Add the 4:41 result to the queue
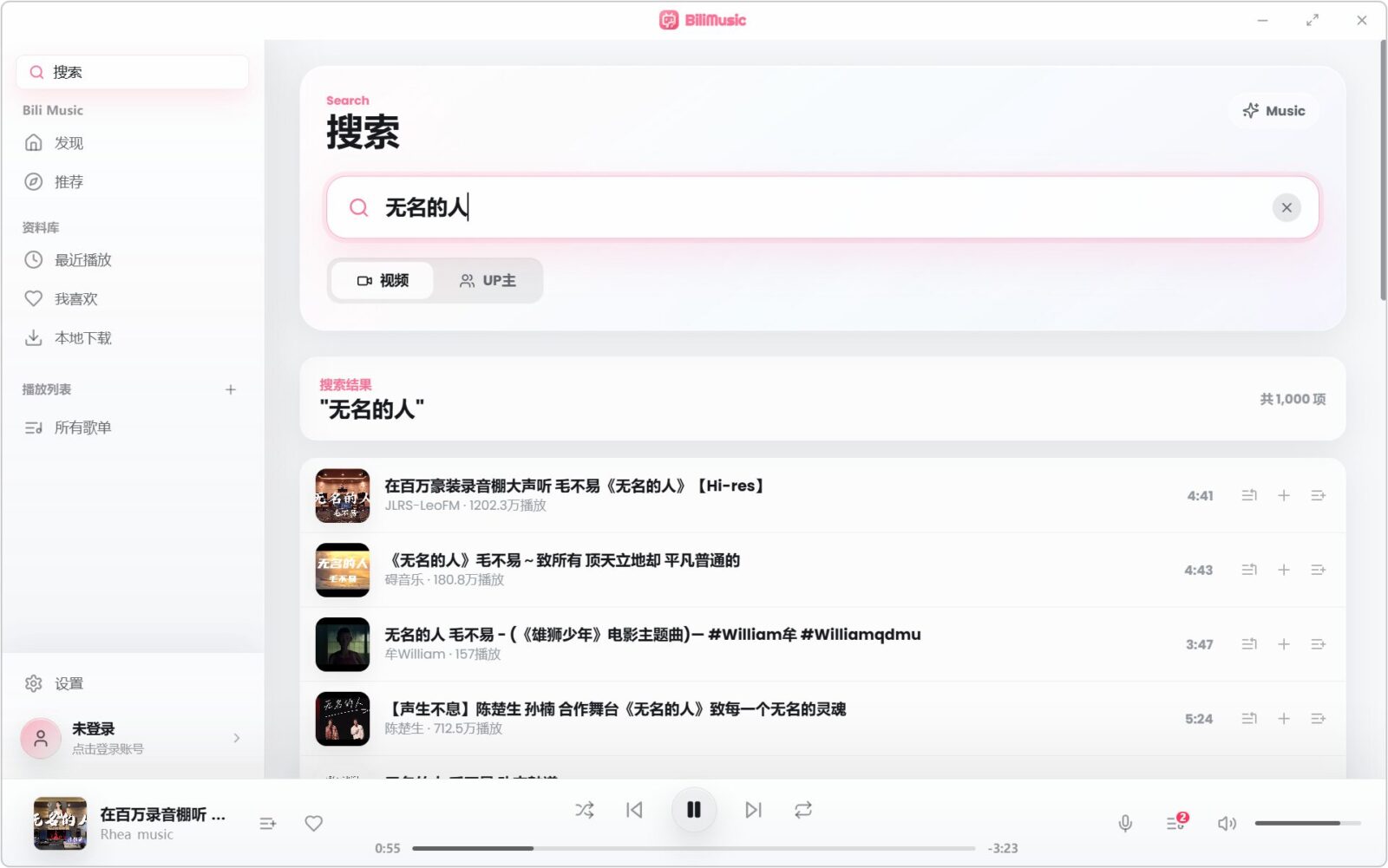 pos(1319,496)
